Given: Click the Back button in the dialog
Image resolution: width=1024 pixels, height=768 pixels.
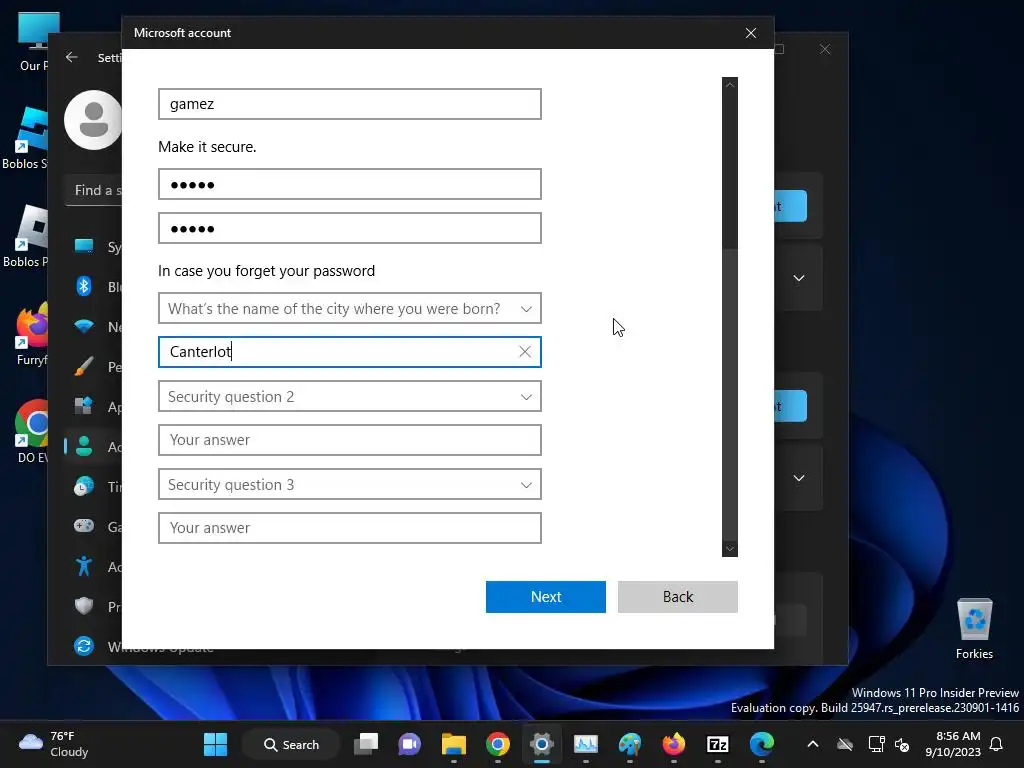Looking at the screenshot, I should (x=677, y=596).
